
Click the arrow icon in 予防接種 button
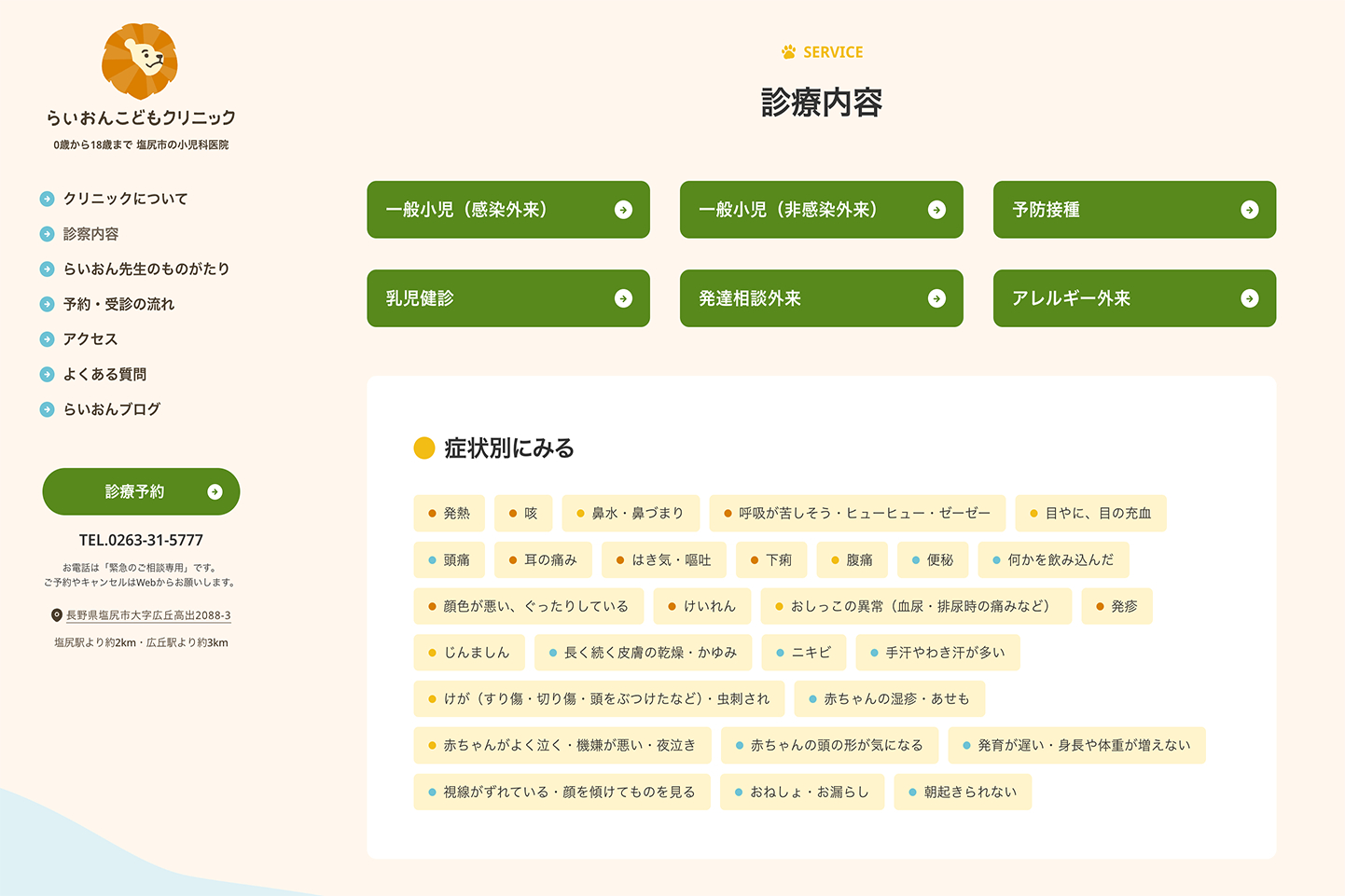point(1249,210)
